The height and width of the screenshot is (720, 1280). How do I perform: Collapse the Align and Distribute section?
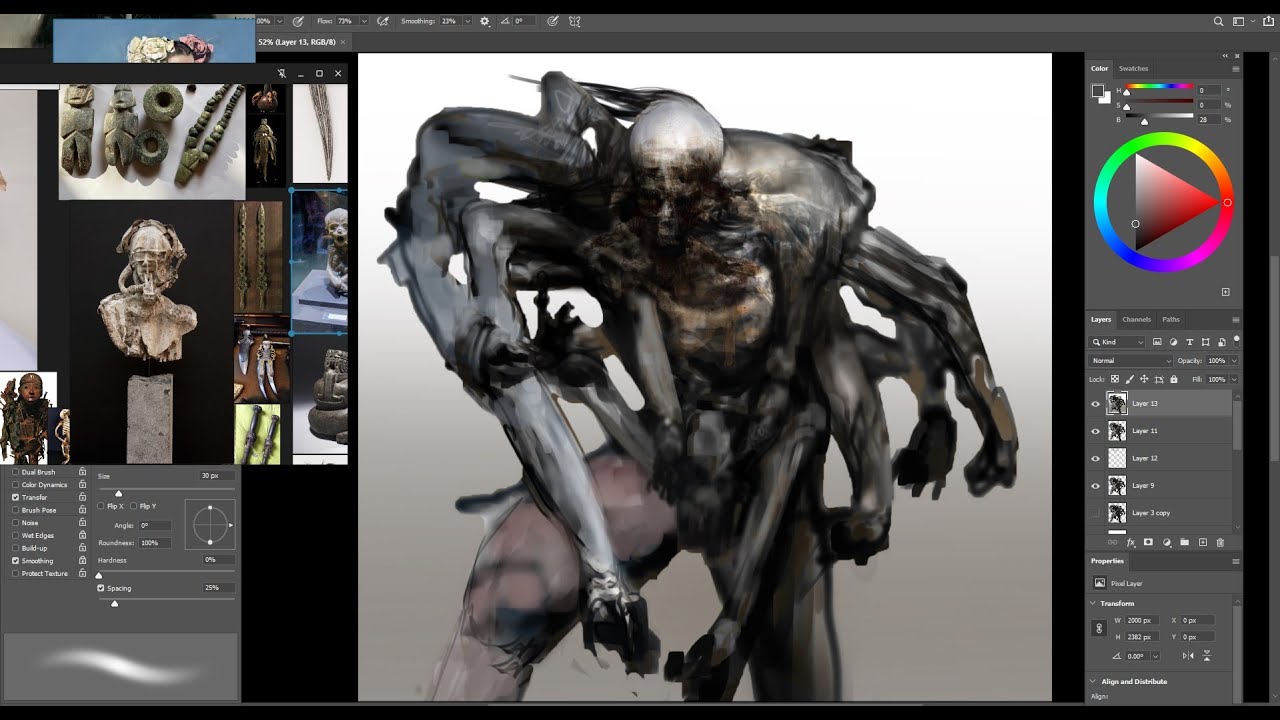pos(1093,681)
